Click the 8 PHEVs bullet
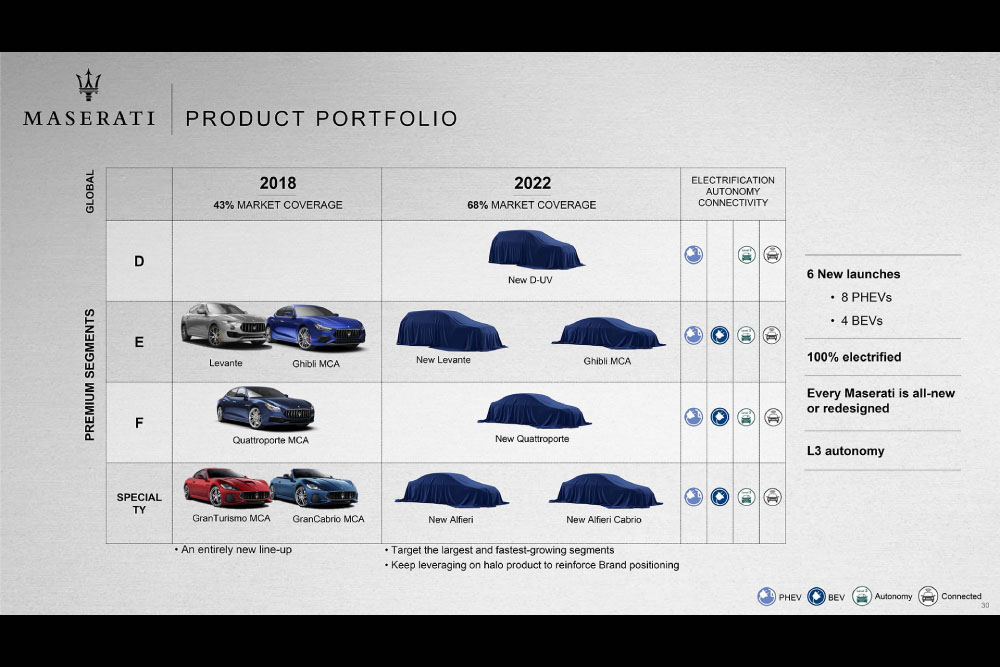This screenshot has height=667, width=1000. click(x=861, y=297)
